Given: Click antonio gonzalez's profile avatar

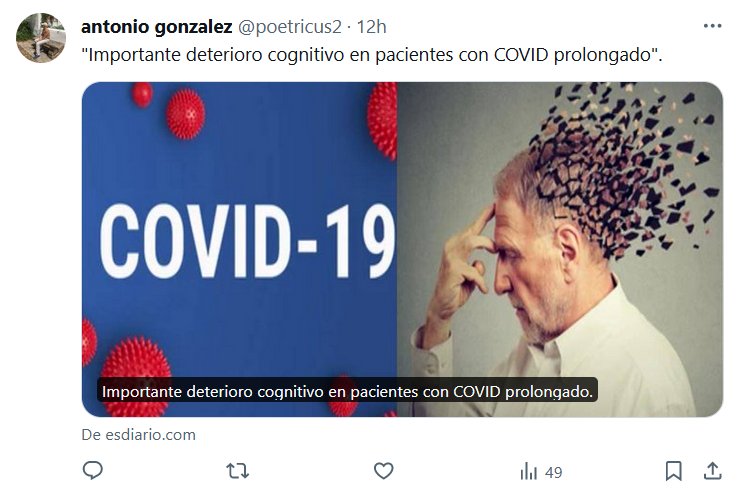Looking at the screenshot, I should click(x=40, y=38).
